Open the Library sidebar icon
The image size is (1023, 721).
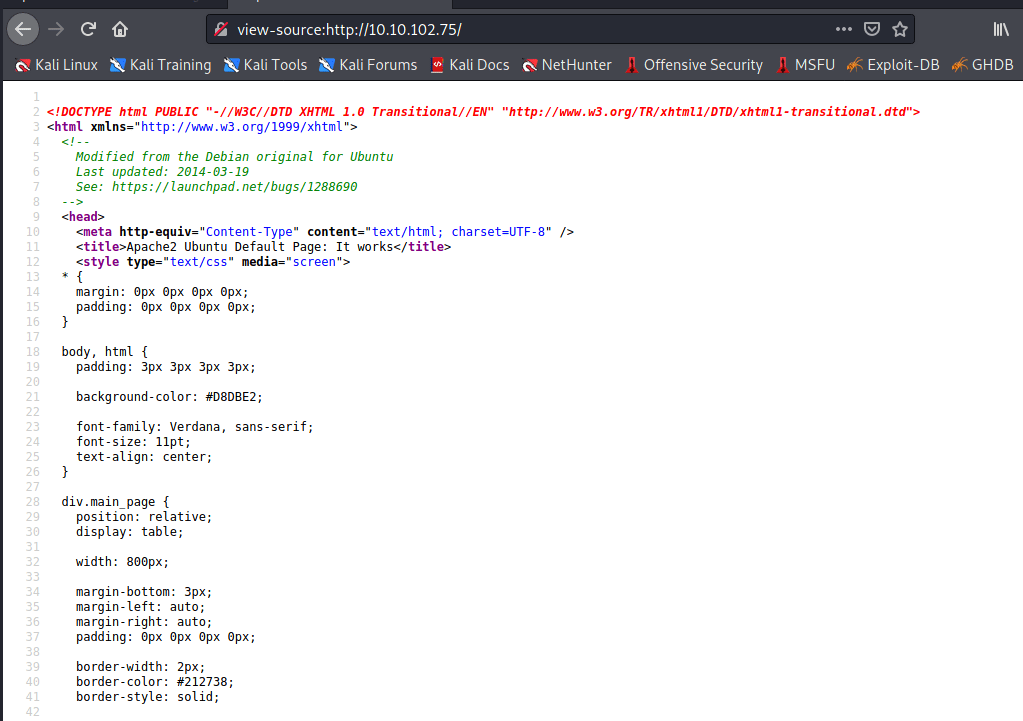coord(1001,29)
